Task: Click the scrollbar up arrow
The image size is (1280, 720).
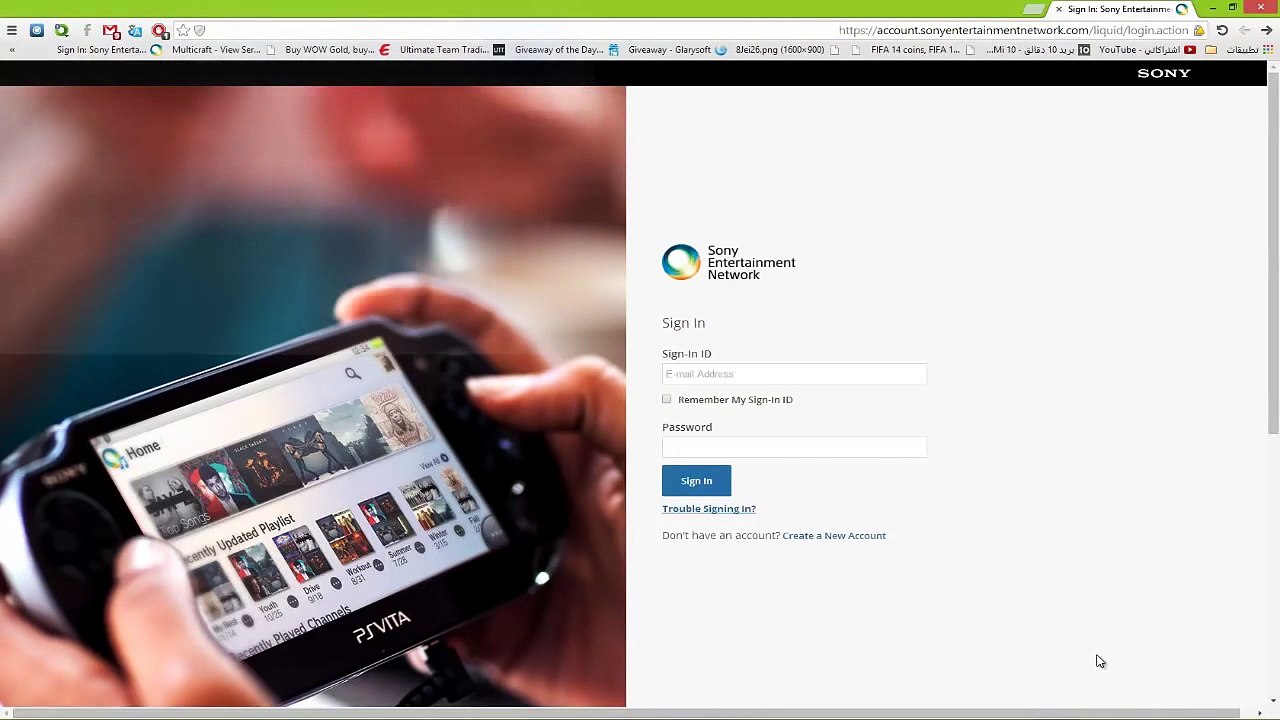Action: pos(1273,67)
